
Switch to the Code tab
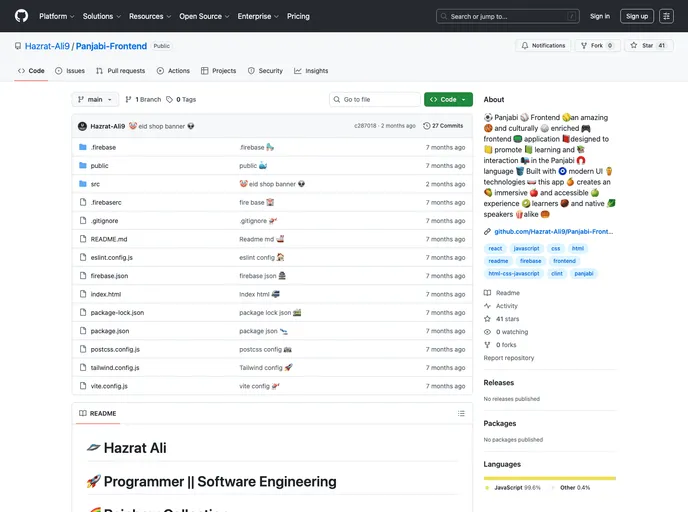31,71
